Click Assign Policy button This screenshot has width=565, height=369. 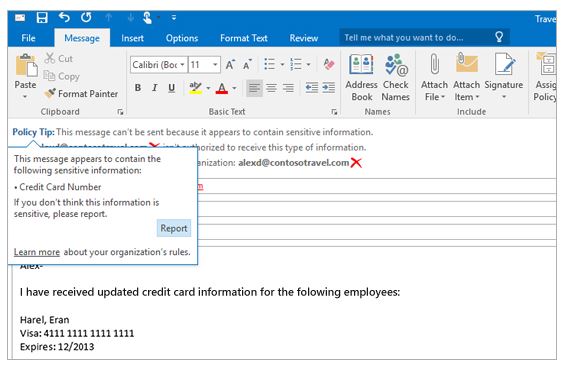click(545, 77)
